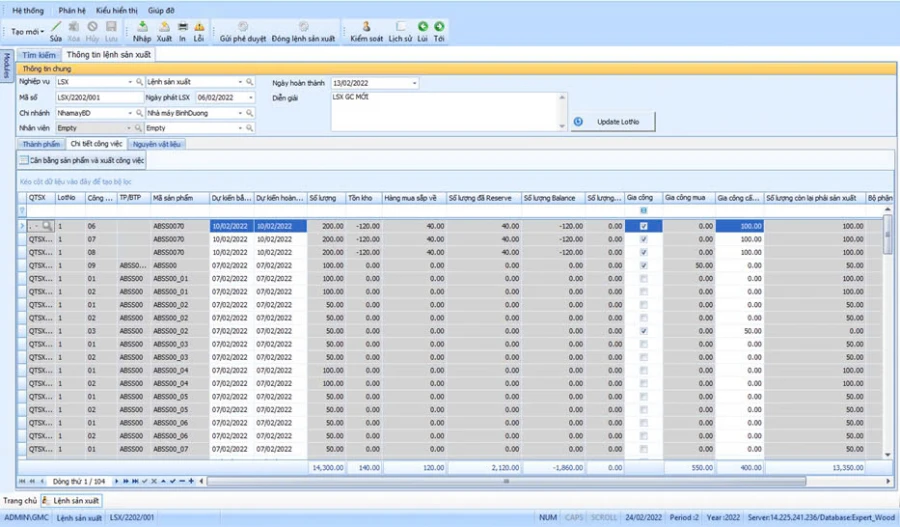This screenshot has height=527, width=900.
Task: Select the Lệnh sản xuất bottom window tab
Action: (x=71, y=501)
